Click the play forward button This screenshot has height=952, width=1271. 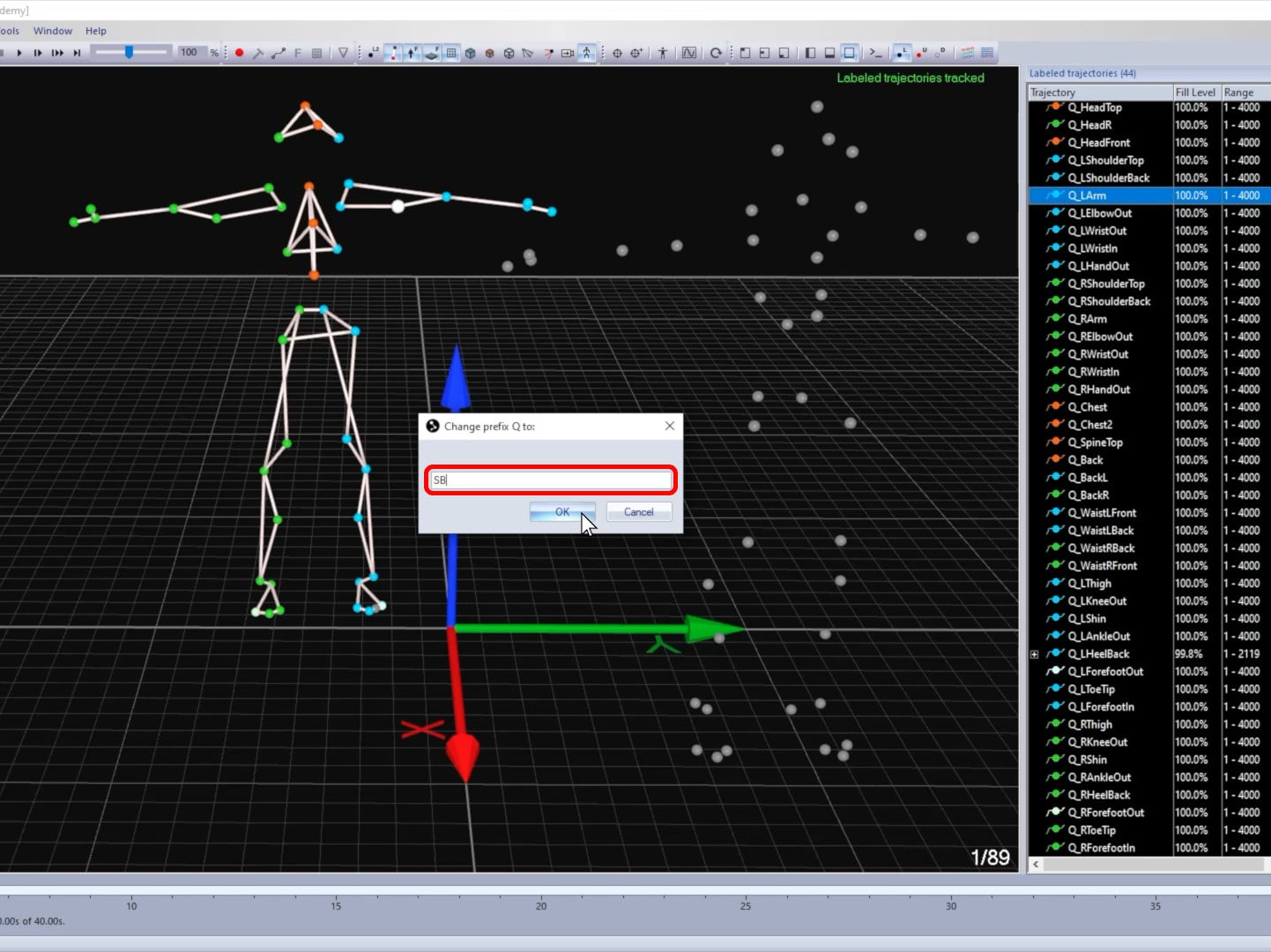(x=19, y=53)
